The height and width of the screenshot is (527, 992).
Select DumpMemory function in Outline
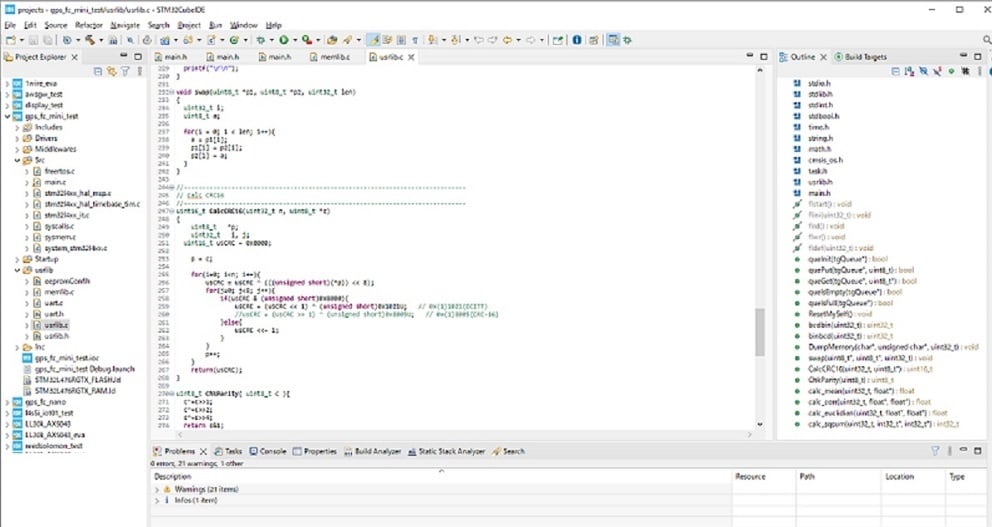893,347
